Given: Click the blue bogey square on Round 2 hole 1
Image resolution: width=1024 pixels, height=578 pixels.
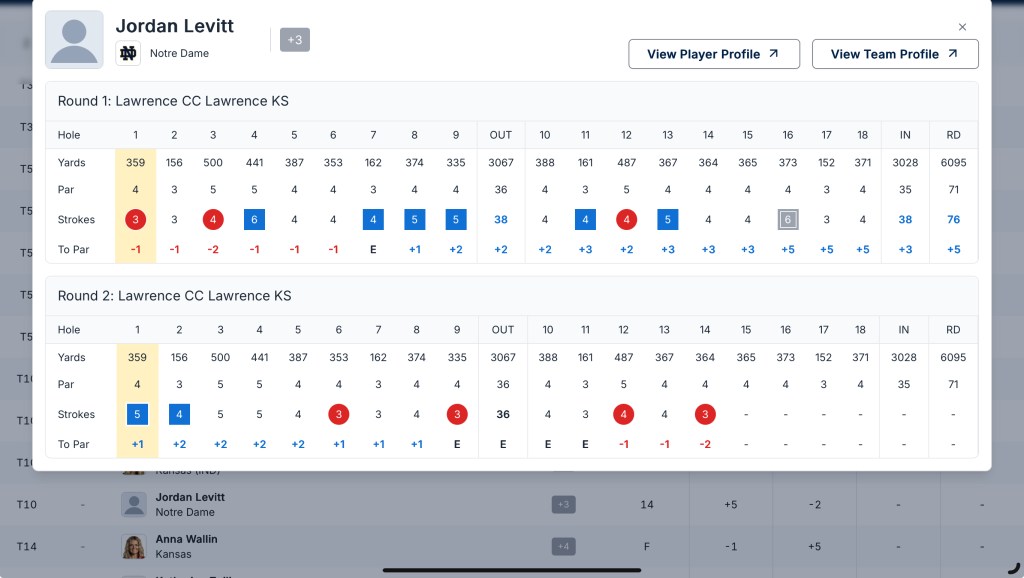Looking at the screenshot, I should pyautogui.click(x=137, y=414).
